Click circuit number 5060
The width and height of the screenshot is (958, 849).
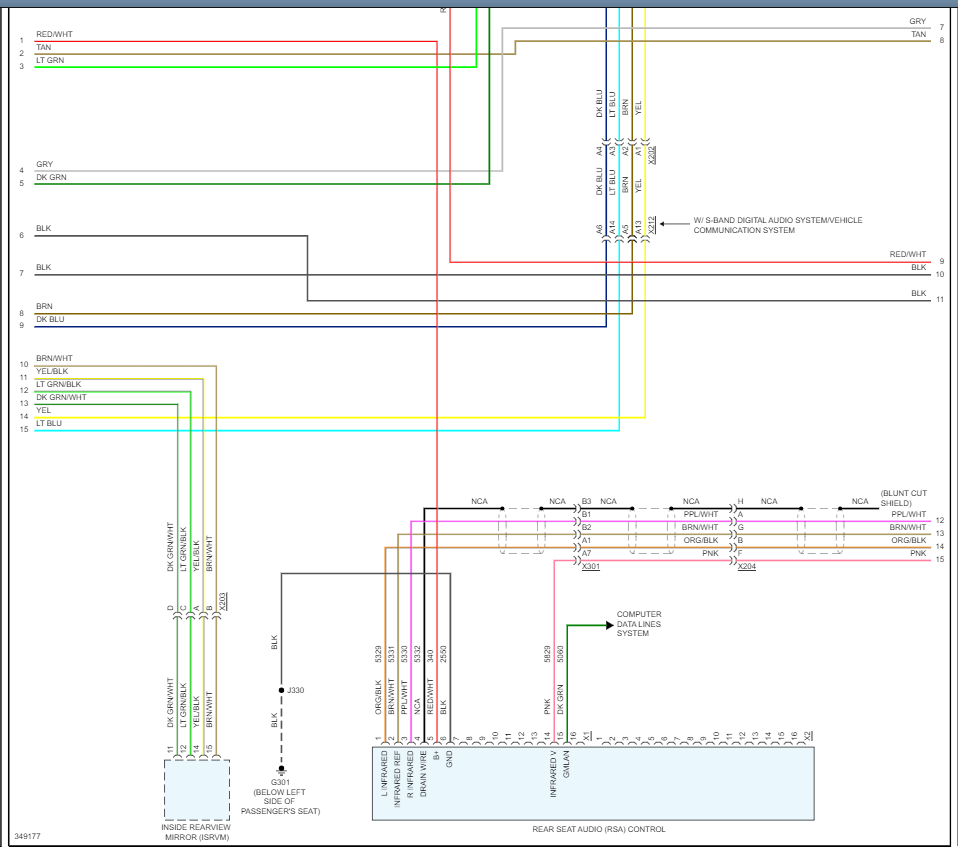pyautogui.click(x=560, y=654)
